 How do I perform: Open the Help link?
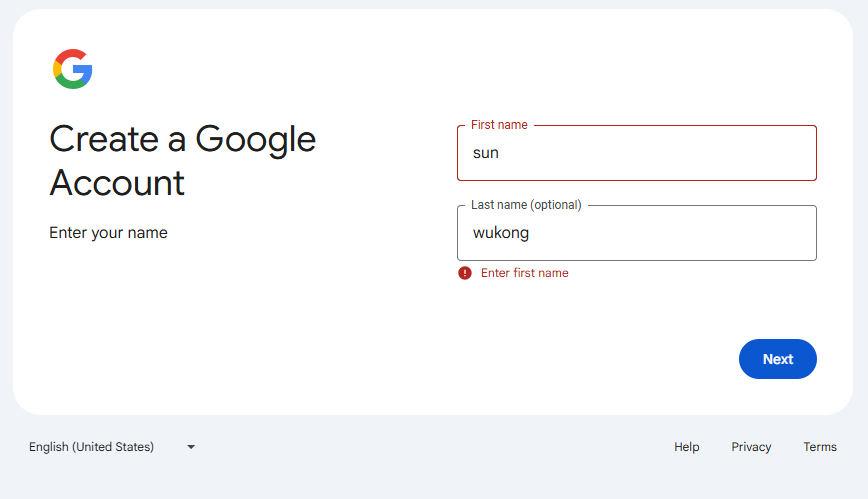pos(686,447)
